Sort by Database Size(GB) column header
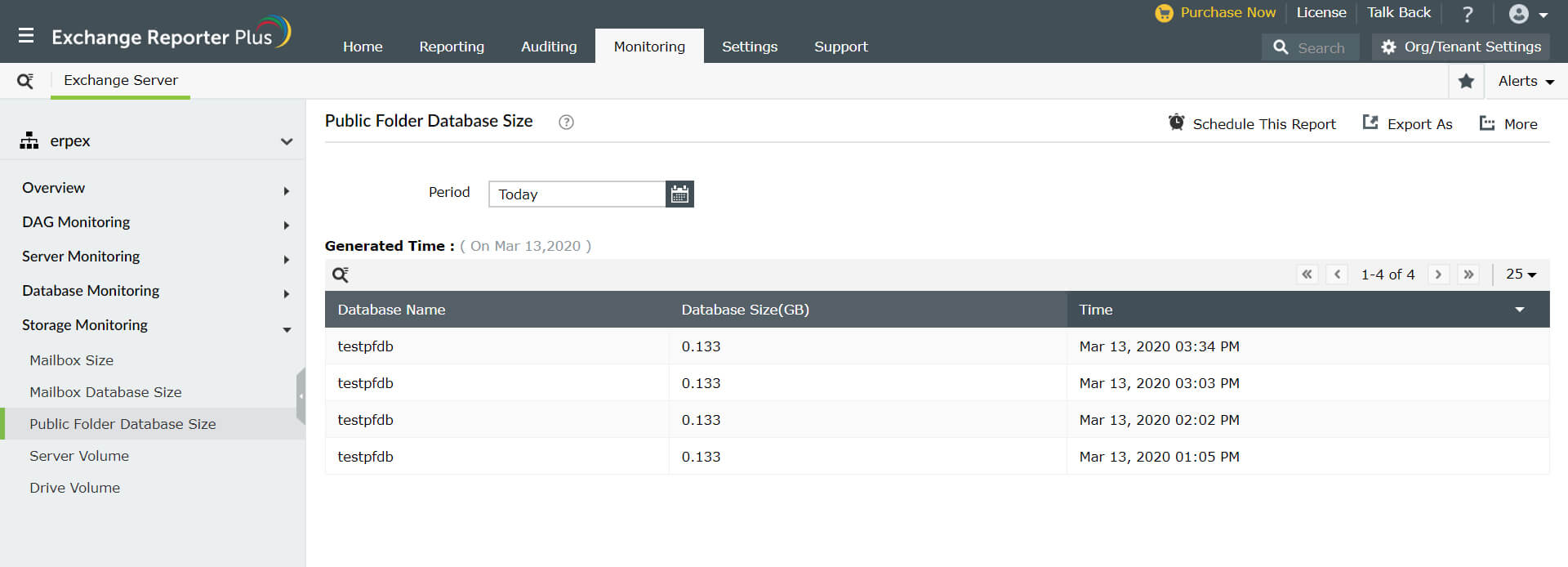This screenshot has height=567, width=1568. 745,310
